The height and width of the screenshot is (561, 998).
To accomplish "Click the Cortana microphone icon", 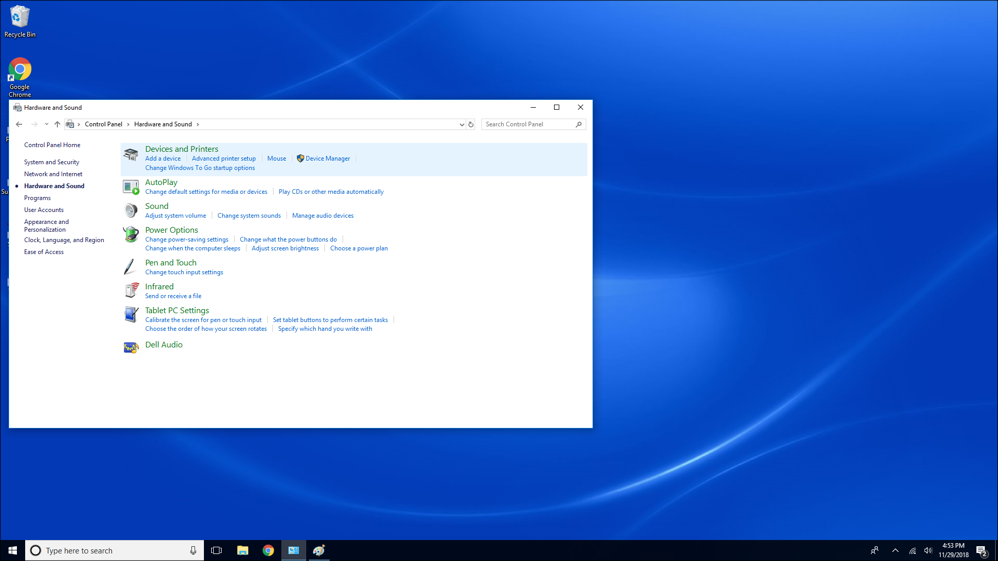I will click(x=193, y=550).
